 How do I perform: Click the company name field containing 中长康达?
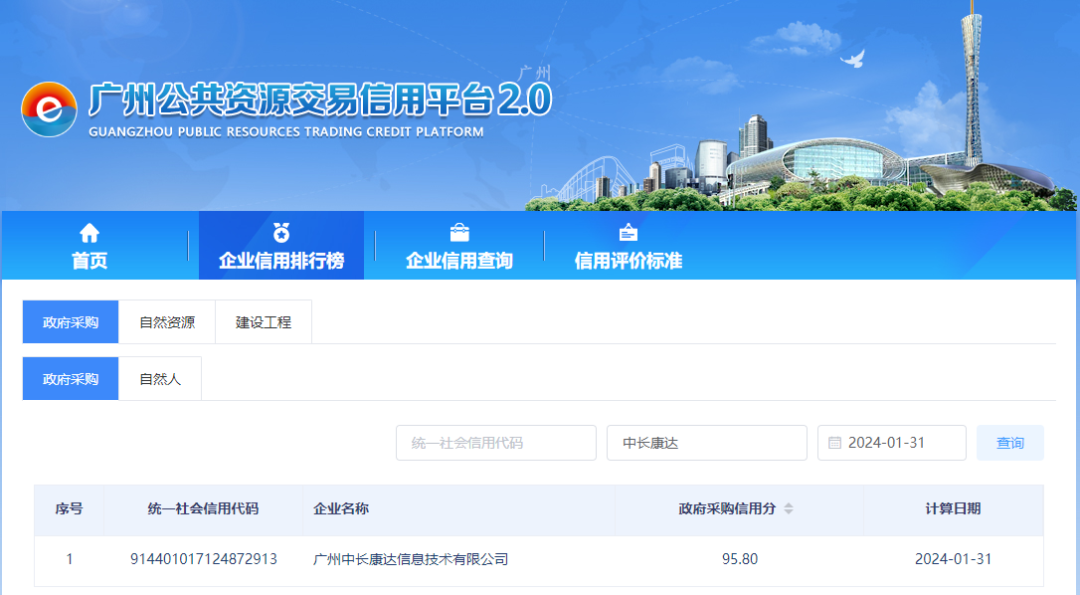706,443
